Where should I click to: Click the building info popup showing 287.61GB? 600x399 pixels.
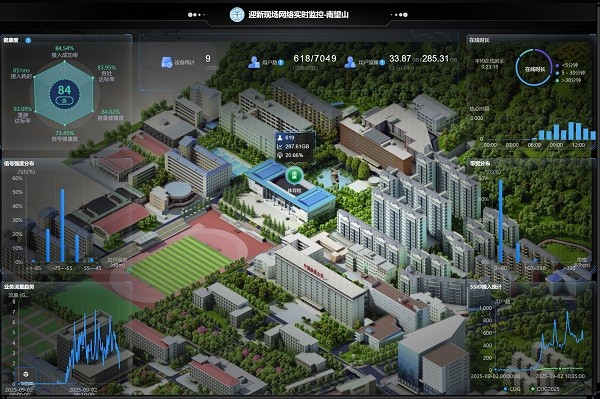295,147
